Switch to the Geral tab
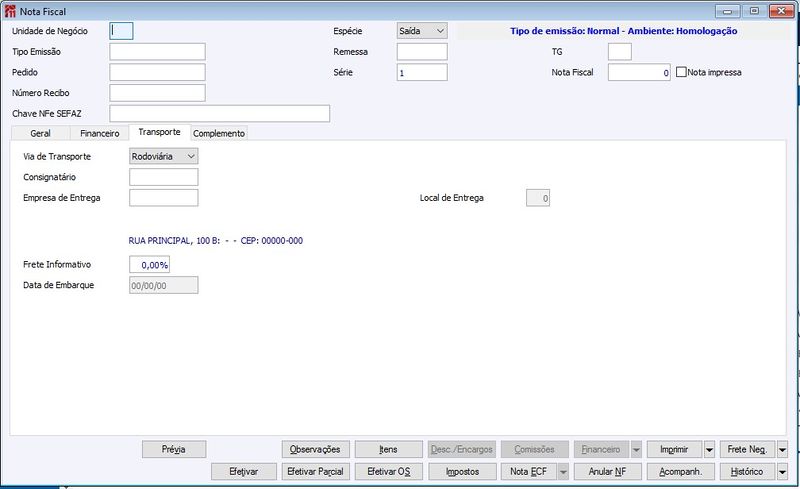This screenshot has height=489, width=800. (40, 133)
